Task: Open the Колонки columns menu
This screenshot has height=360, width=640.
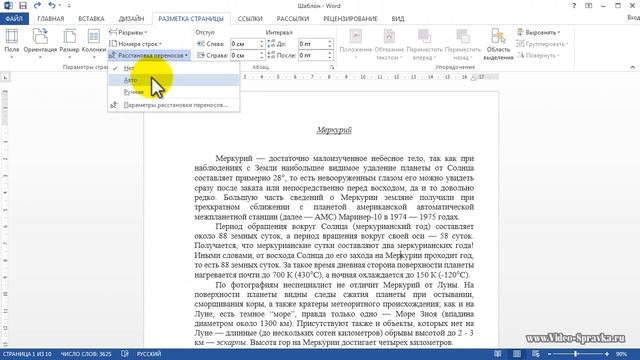Action: [94, 44]
